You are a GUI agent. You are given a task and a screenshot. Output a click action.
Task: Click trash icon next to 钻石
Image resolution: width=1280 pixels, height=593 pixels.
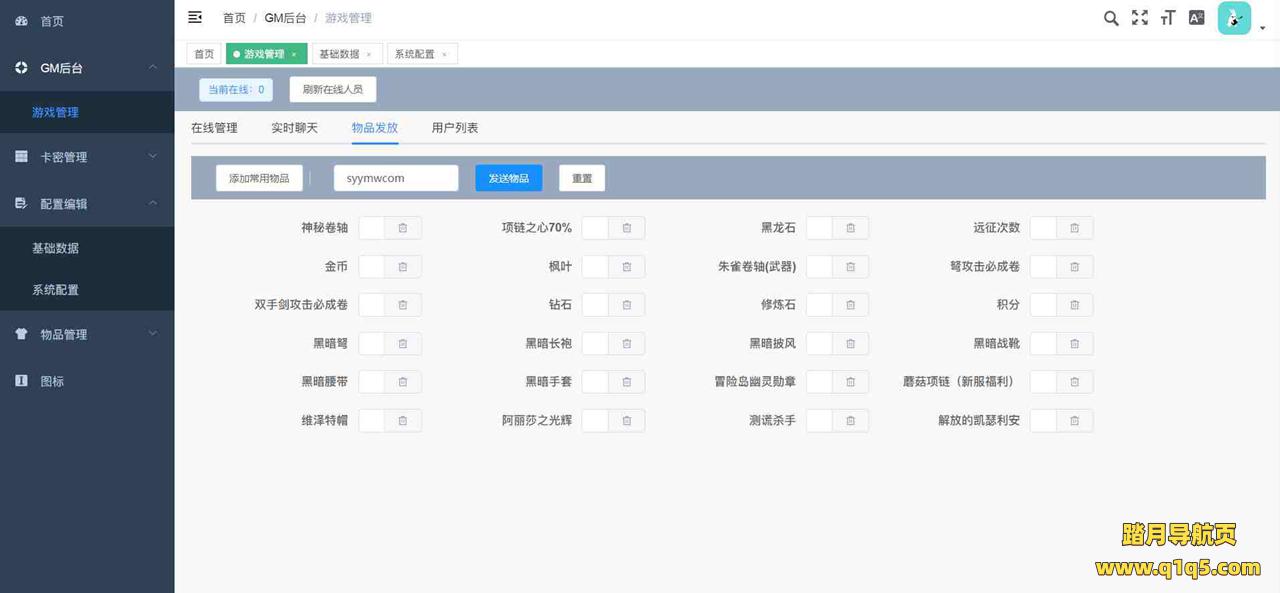point(627,305)
